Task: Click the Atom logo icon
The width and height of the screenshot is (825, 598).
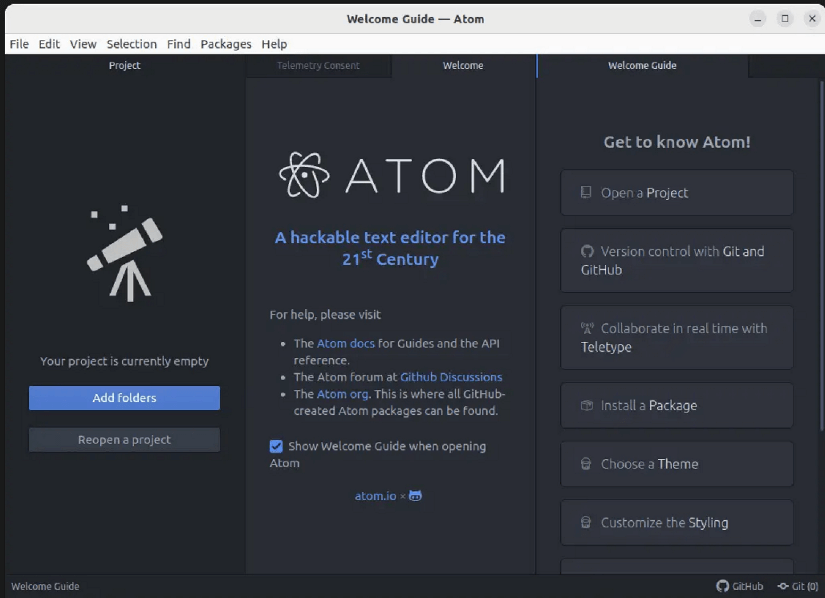Action: pyautogui.click(x=304, y=175)
